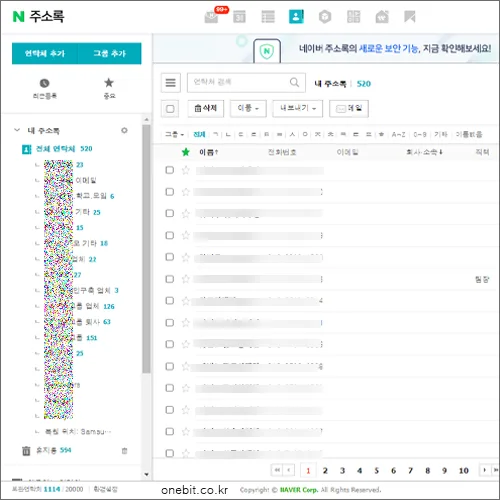
Task: Open the new security feature banner link
Action: [x=395, y=49]
